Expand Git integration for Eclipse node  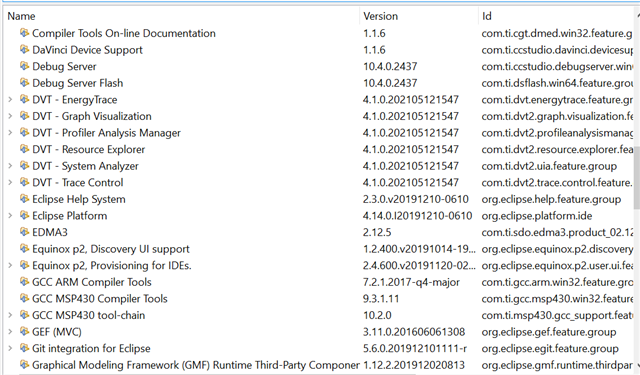(x=10, y=348)
